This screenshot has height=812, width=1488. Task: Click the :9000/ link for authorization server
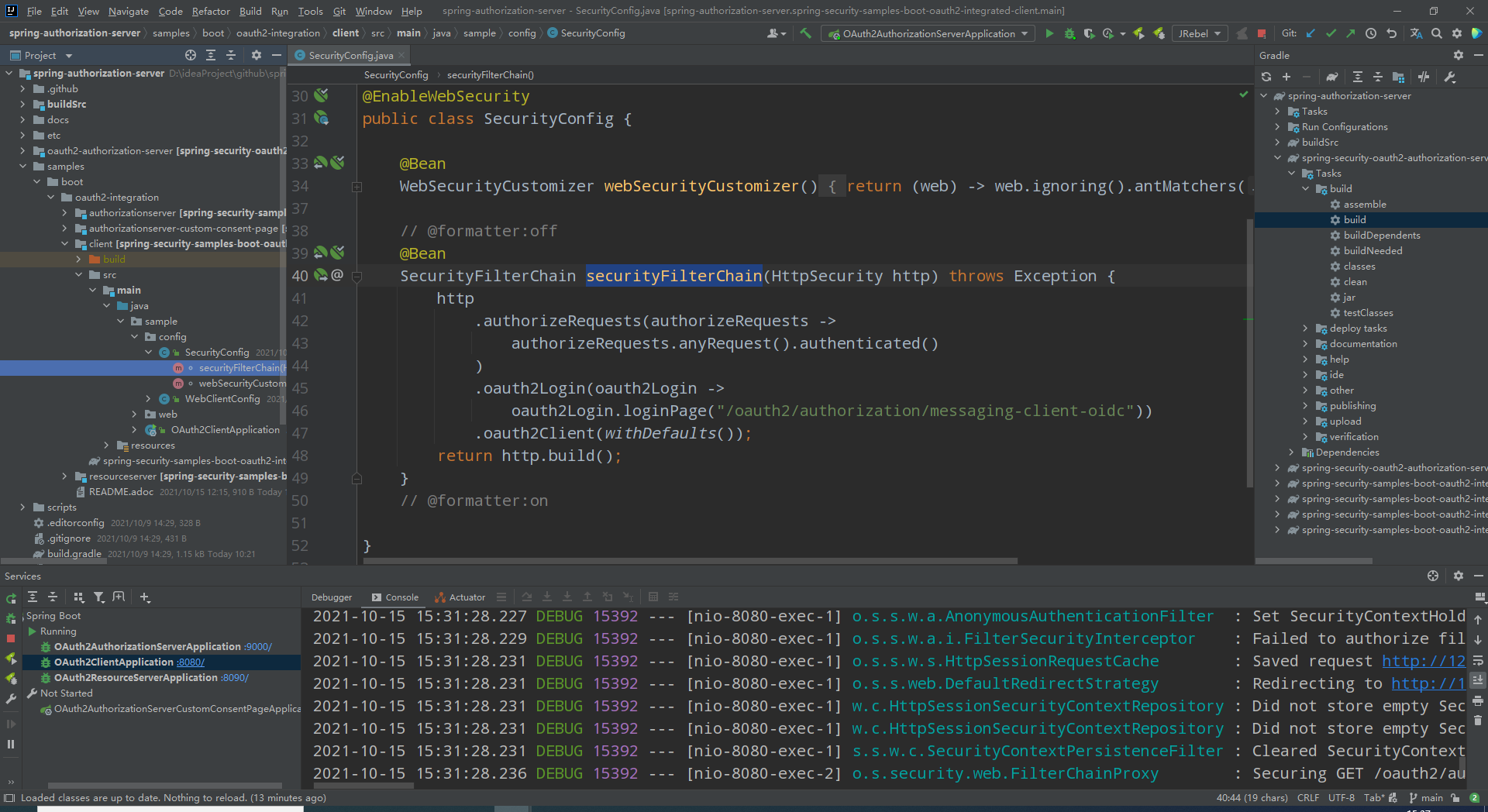[x=258, y=647]
